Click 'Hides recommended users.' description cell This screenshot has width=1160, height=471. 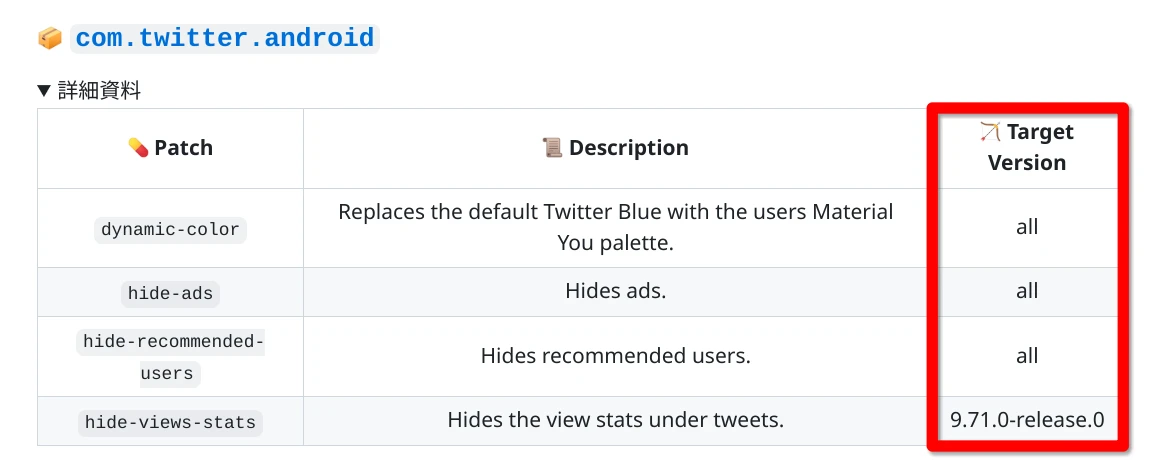click(x=615, y=356)
